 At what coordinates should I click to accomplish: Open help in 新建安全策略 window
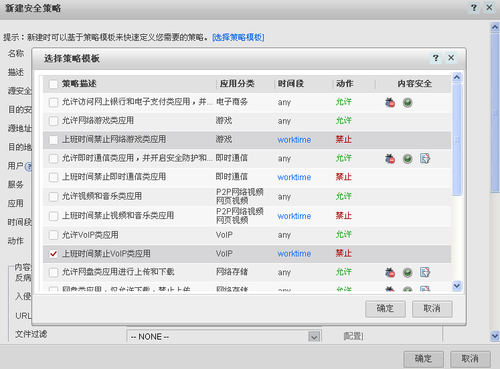(474, 8)
